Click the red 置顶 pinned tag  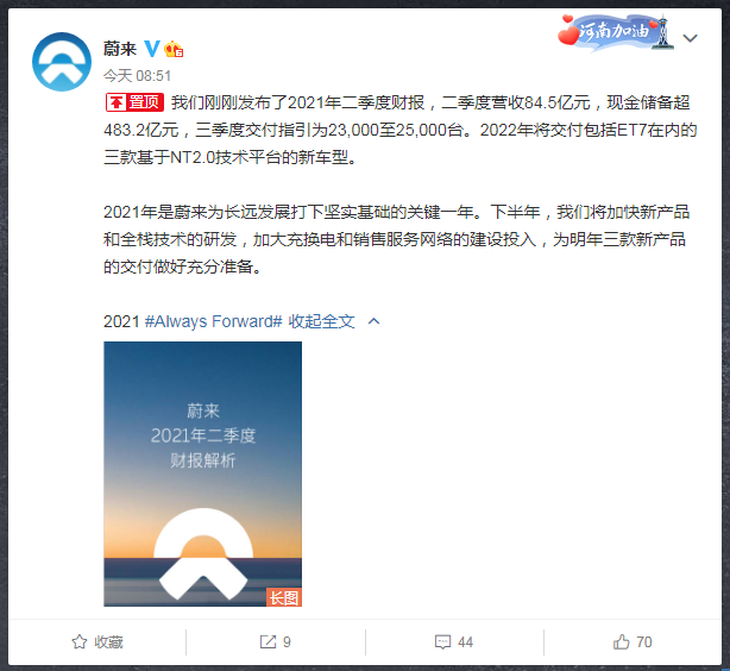134,102
